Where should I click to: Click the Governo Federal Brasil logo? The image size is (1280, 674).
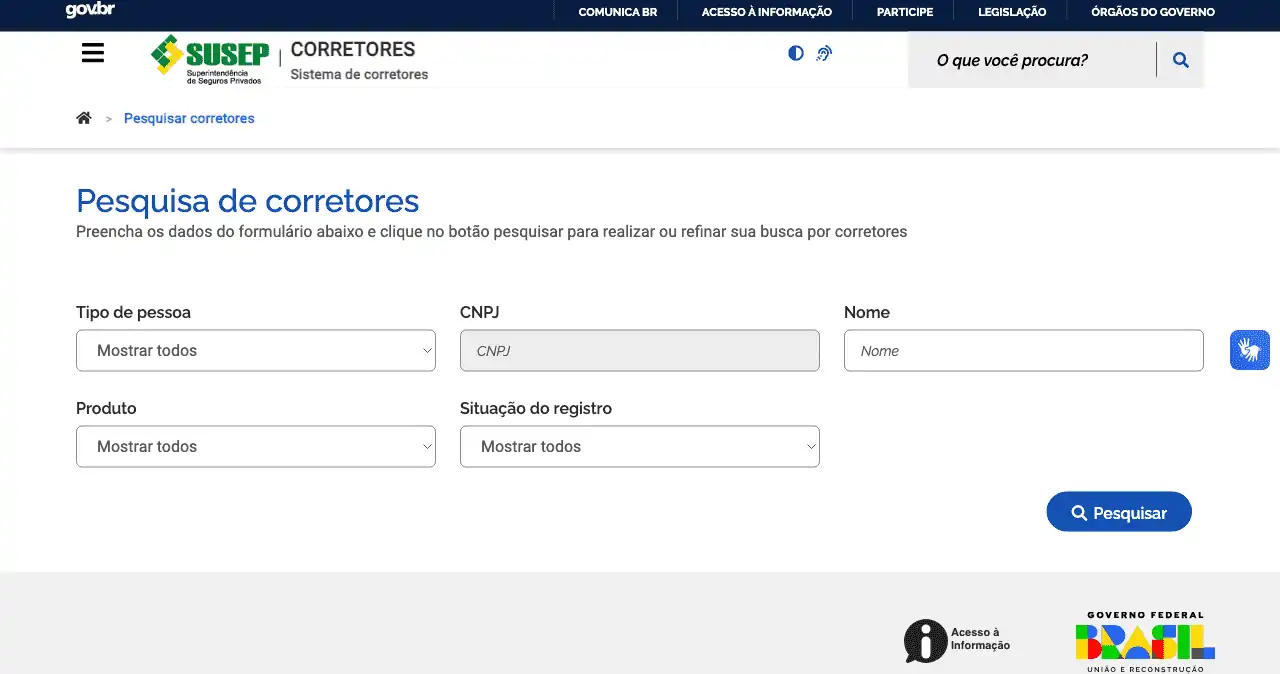point(1145,640)
